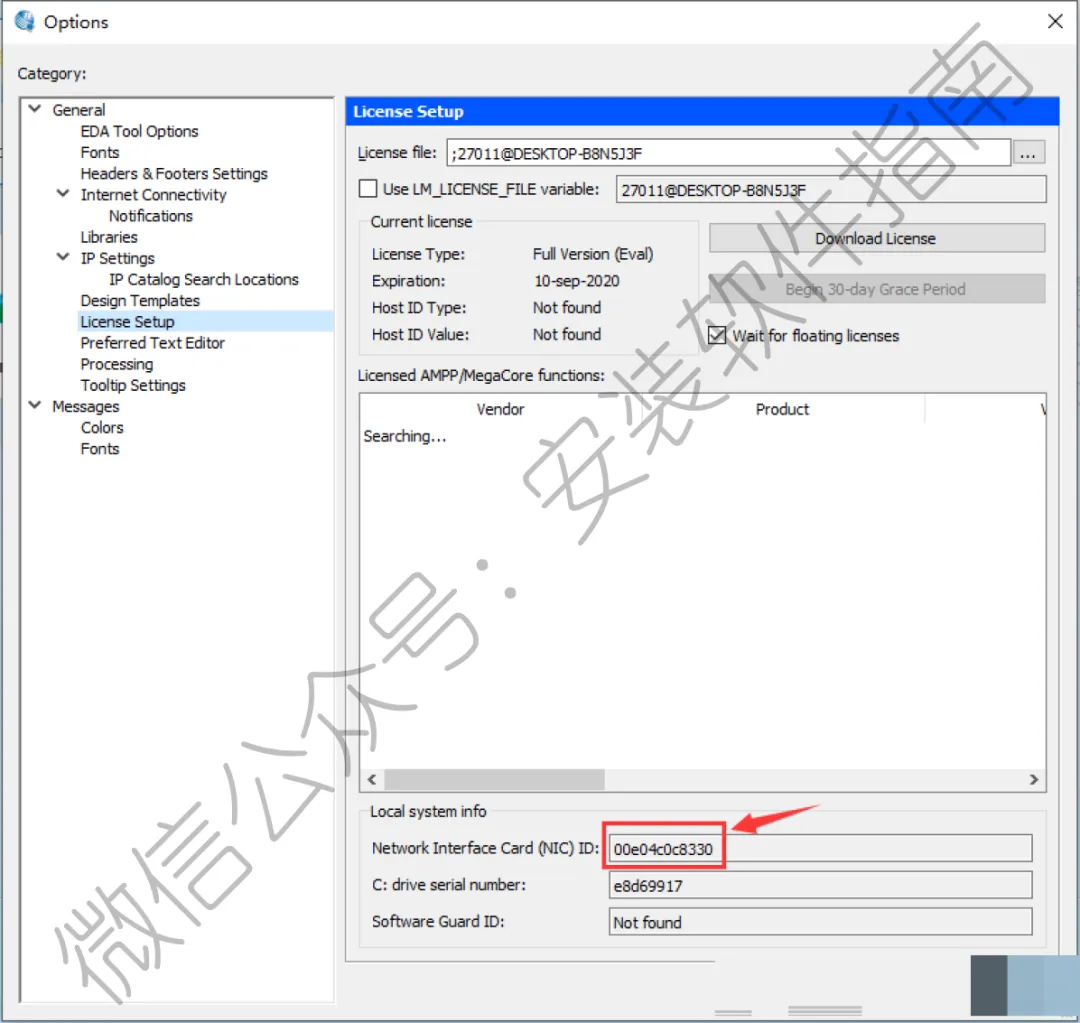Collapse the General category
Viewport: 1080px width, 1023px height.
tap(35, 109)
